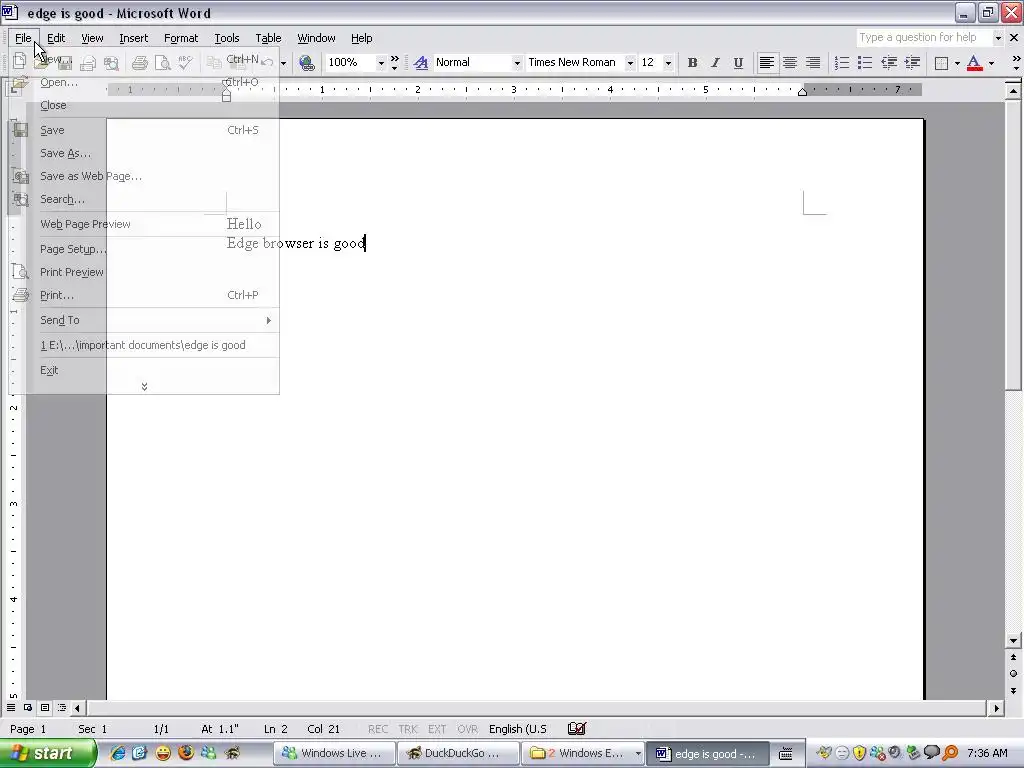The image size is (1024, 768).
Task: Click the Insert Hyperlink globe icon
Action: click(x=307, y=63)
